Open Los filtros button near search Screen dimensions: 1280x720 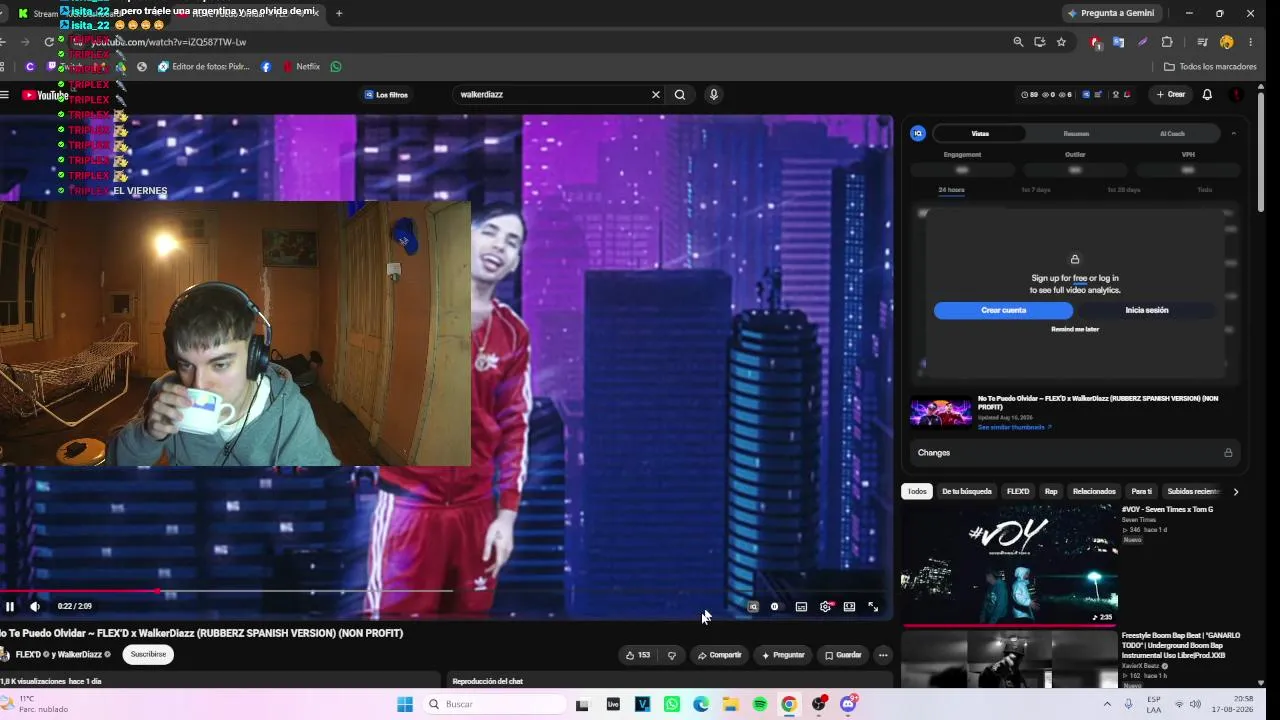point(386,94)
